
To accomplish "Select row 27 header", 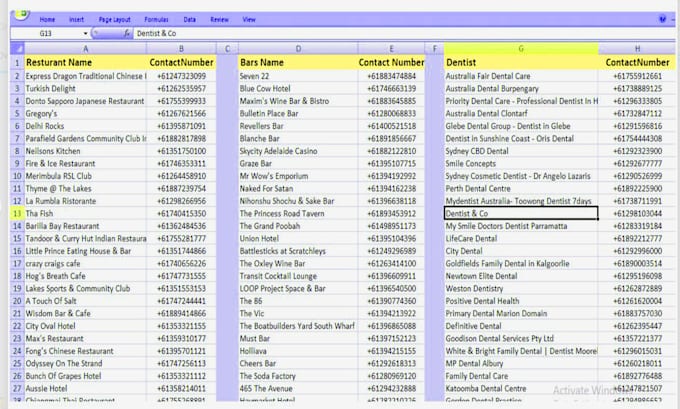I will pos(17,389).
